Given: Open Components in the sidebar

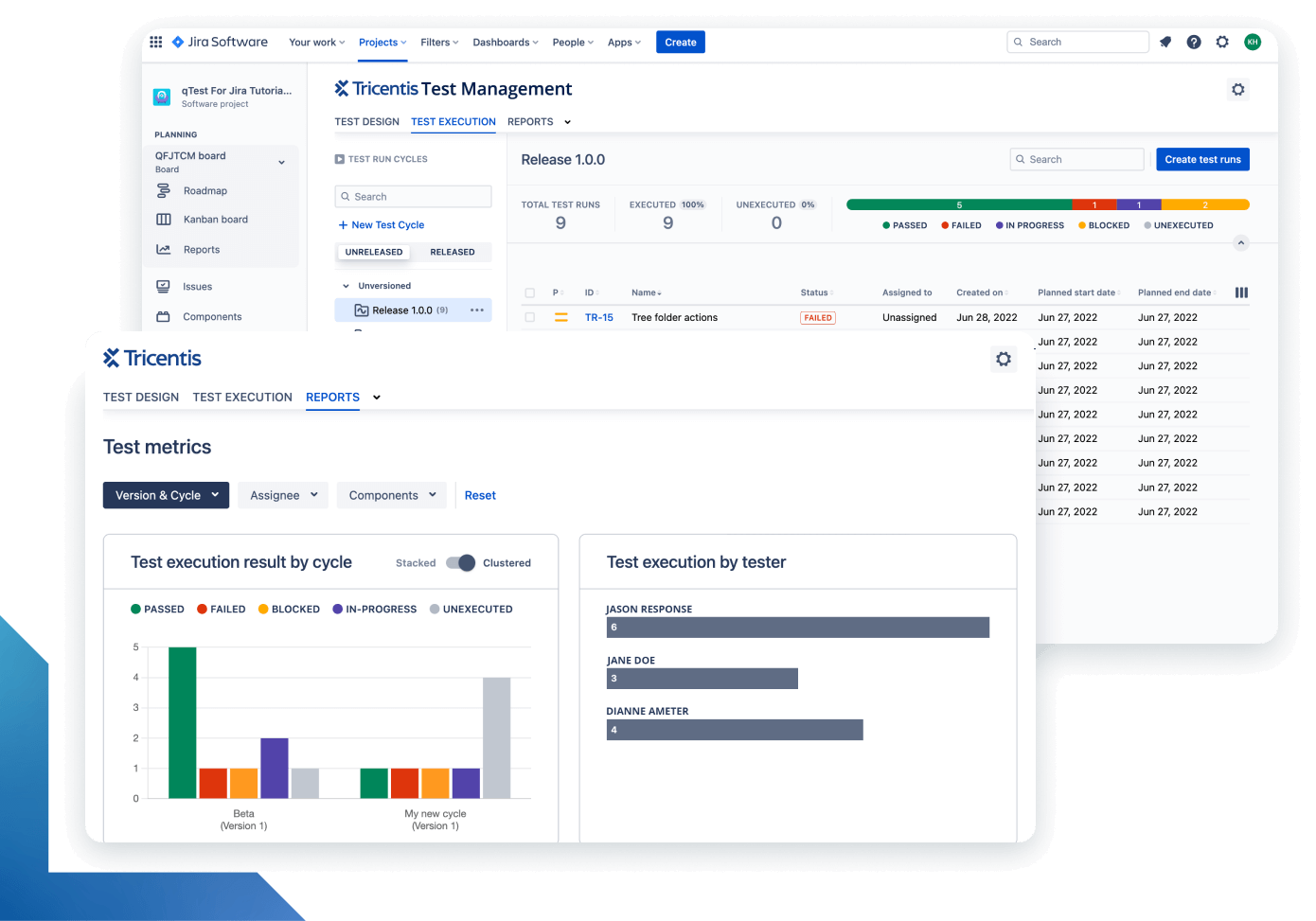Looking at the screenshot, I should click(212, 317).
